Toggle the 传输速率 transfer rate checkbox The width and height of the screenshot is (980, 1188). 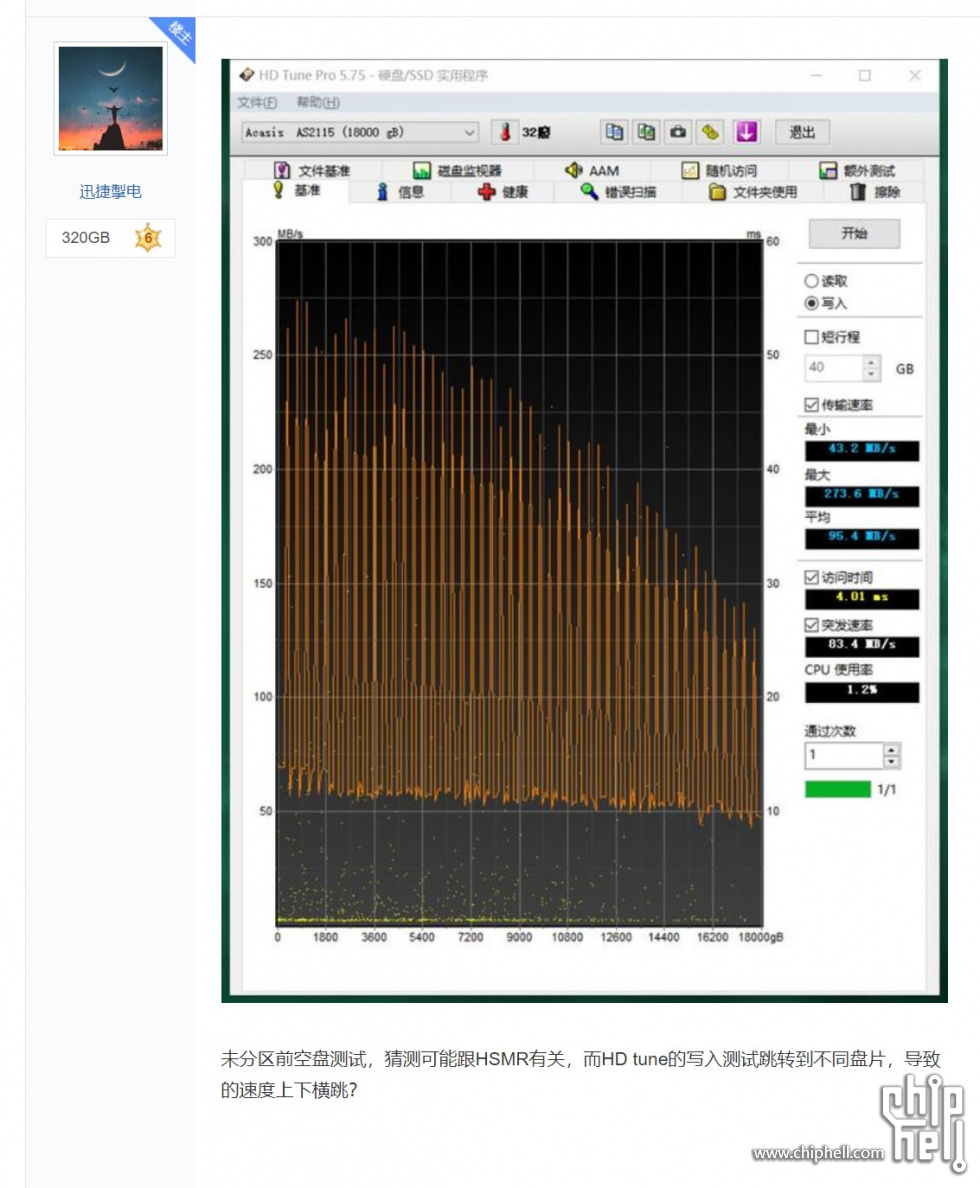click(x=812, y=405)
